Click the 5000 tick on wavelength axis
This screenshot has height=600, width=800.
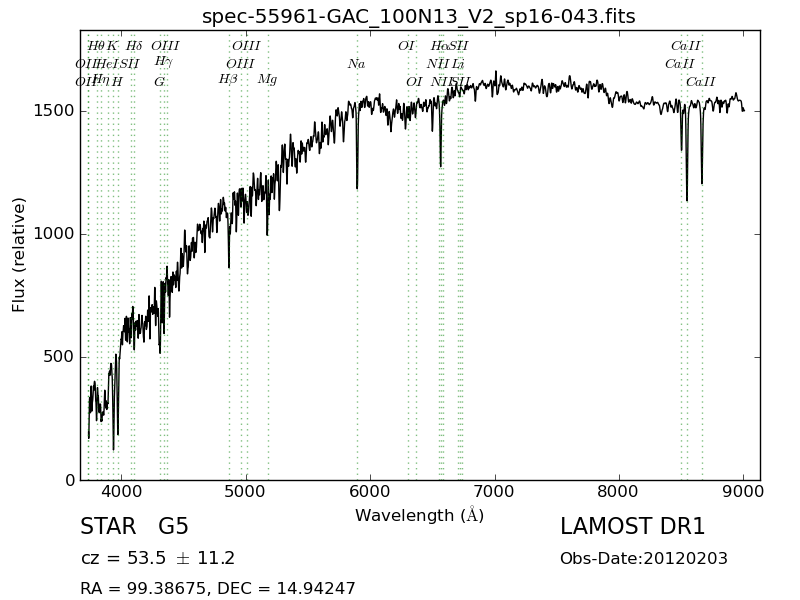(246, 492)
